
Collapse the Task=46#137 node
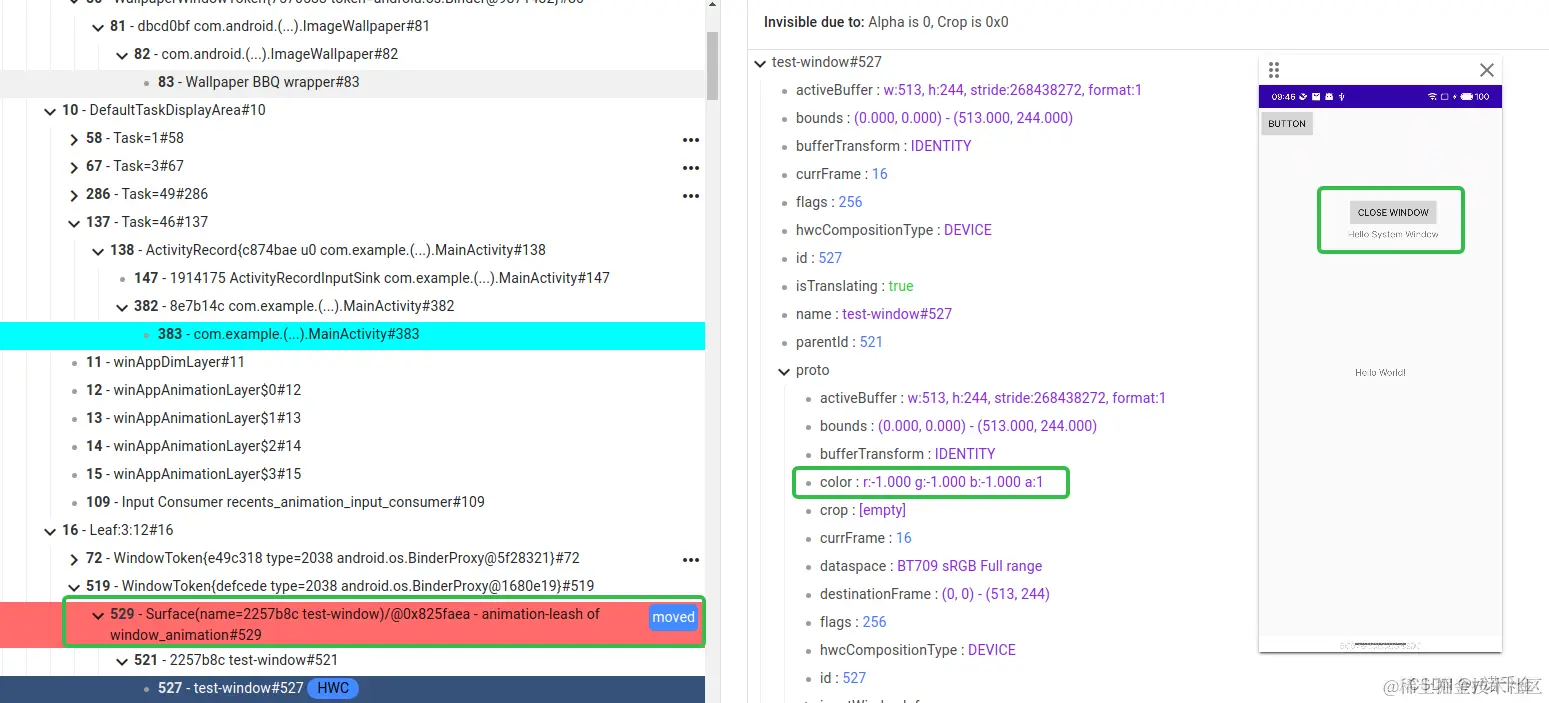[74, 223]
